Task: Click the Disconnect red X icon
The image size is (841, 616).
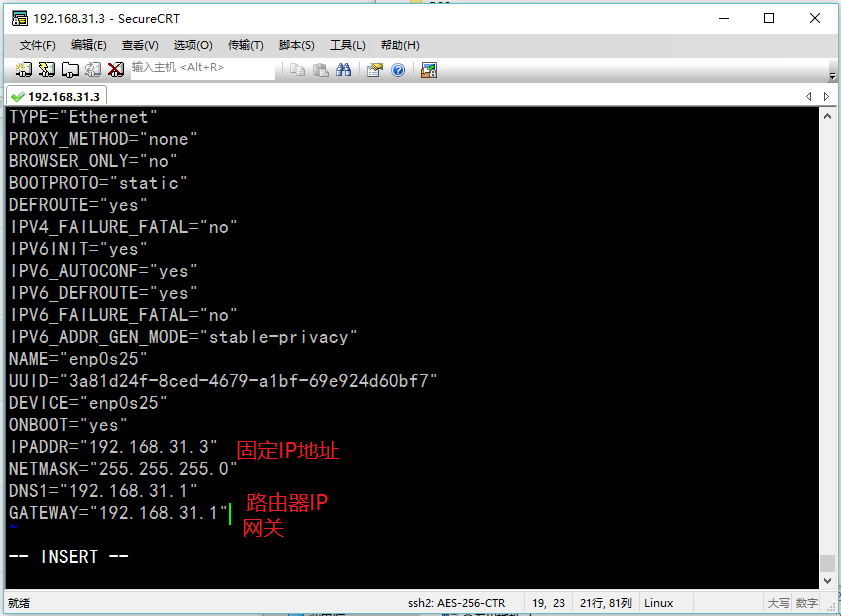Action: pyautogui.click(x=116, y=70)
